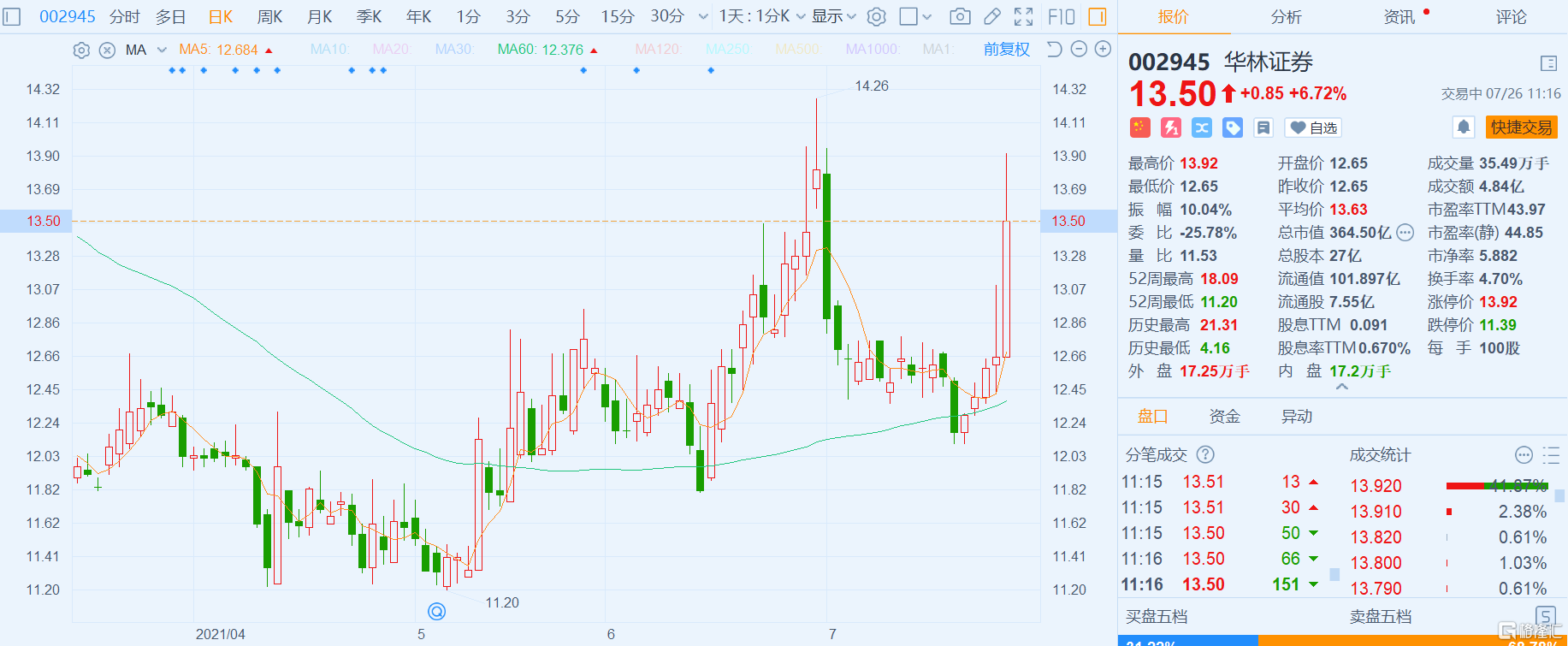This screenshot has height=646, width=1568.
Task: Click the blue shuffle arrows icon
Action: 1202,127
